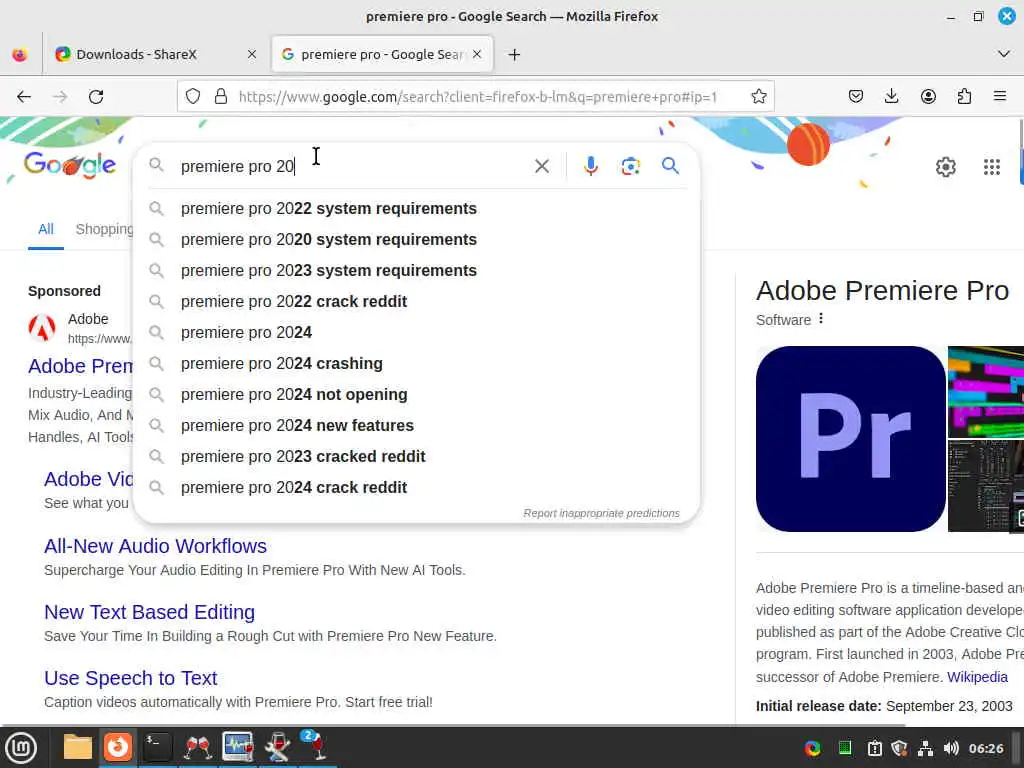The image size is (1024, 768).
Task: Click the Google doodle logo
Action: [70, 166]
